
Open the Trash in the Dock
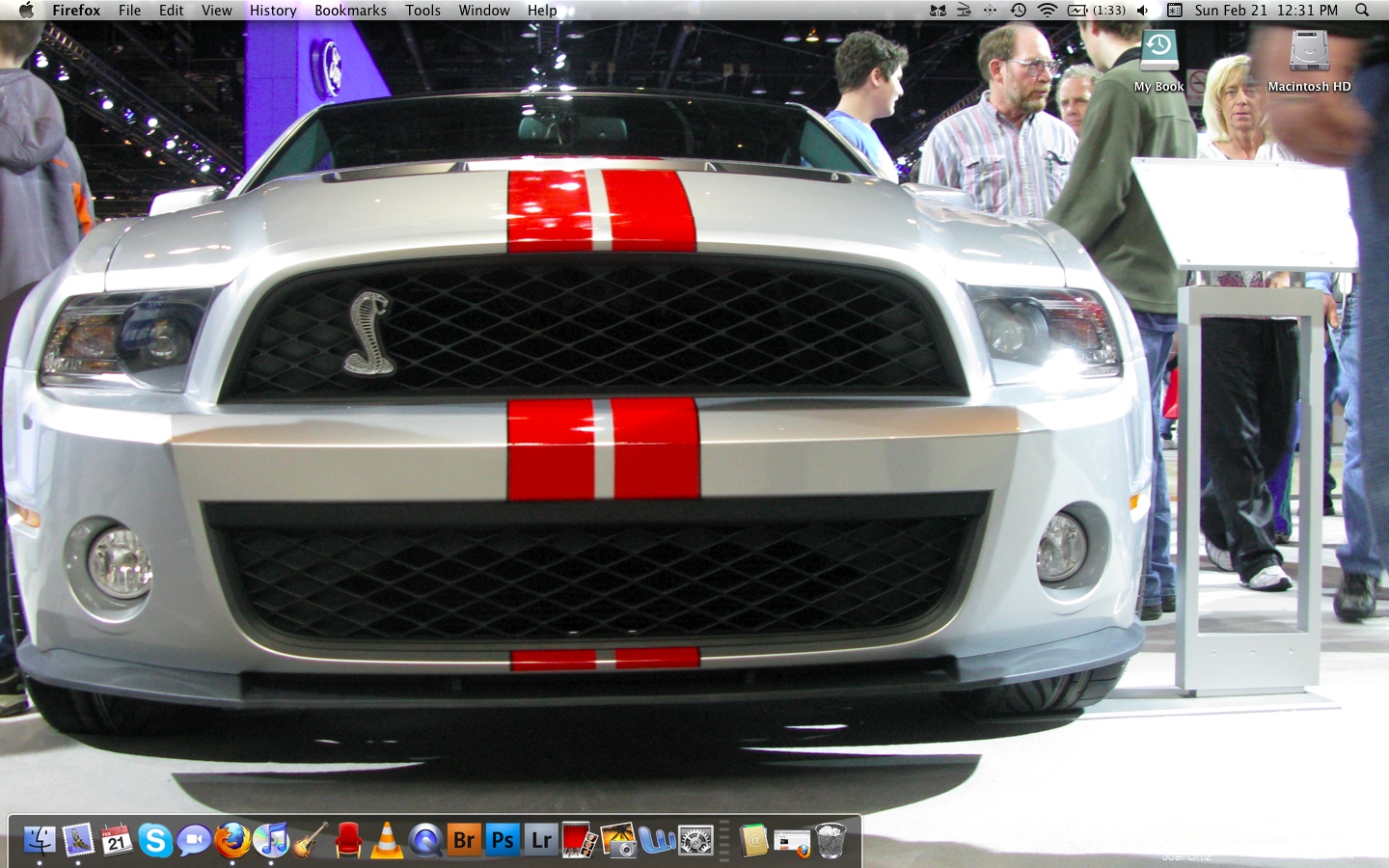(831, 841)
